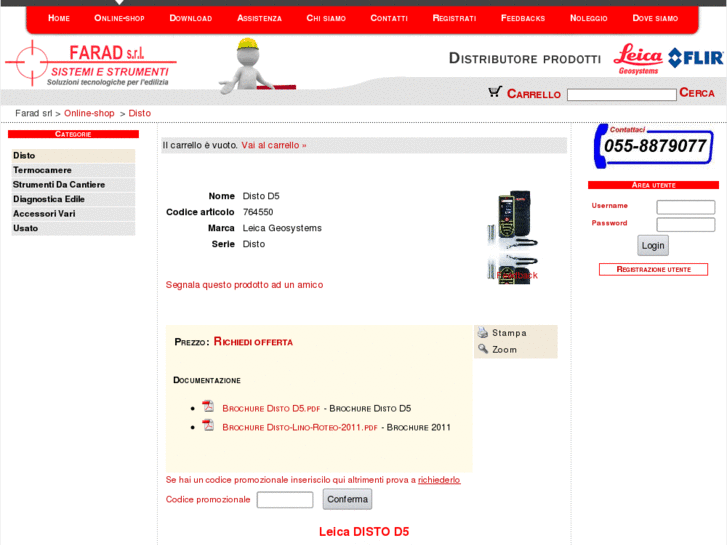
Task: Click the Registrazione utente button
Action: pos(653,269)
